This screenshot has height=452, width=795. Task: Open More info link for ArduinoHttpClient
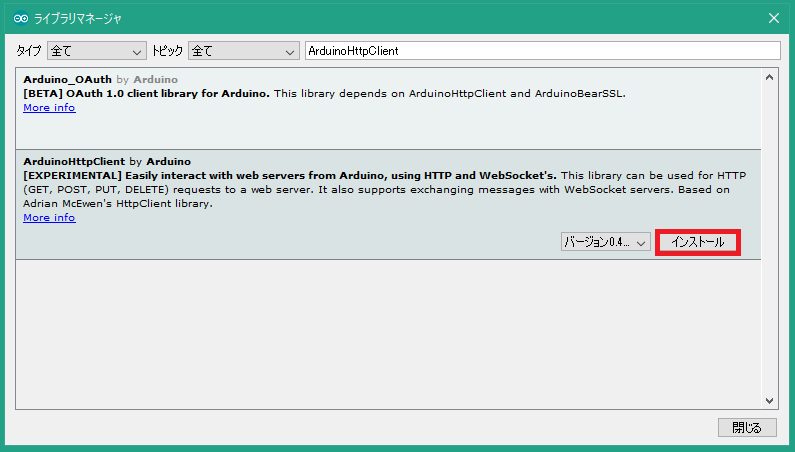coord(49,218)
